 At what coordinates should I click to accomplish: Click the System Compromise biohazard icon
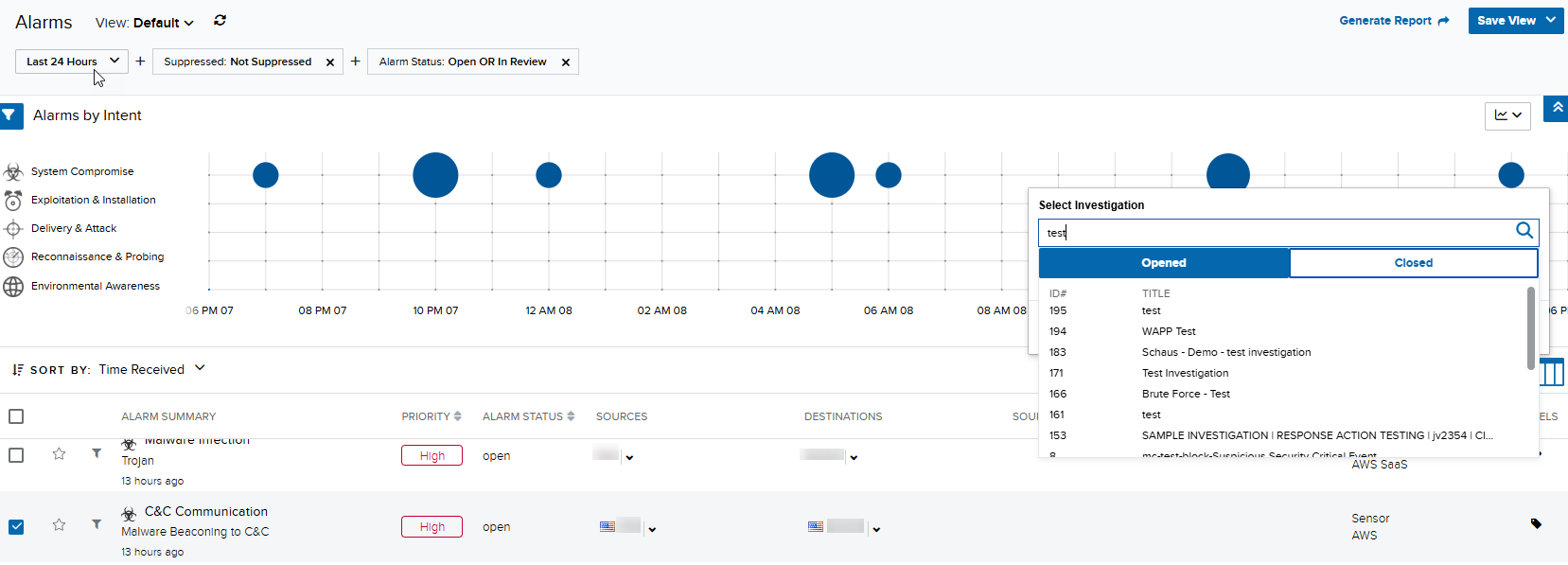click(13, 171)
